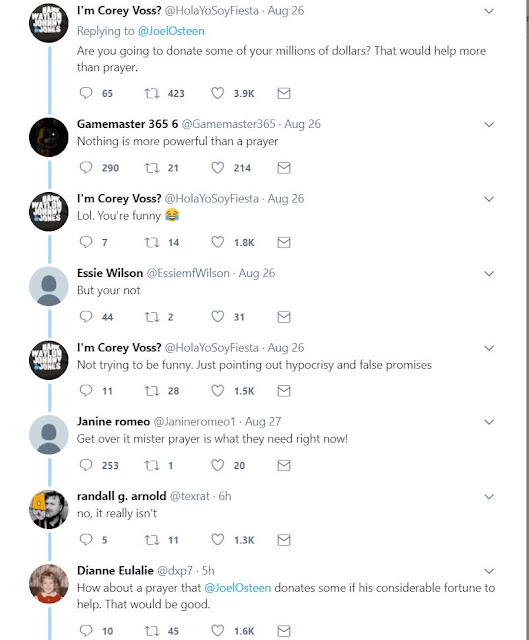The width and height of the screenshot is (529, 640).
Task: Message icon under randall g. arnold's tweet
Action: point(284,540)
